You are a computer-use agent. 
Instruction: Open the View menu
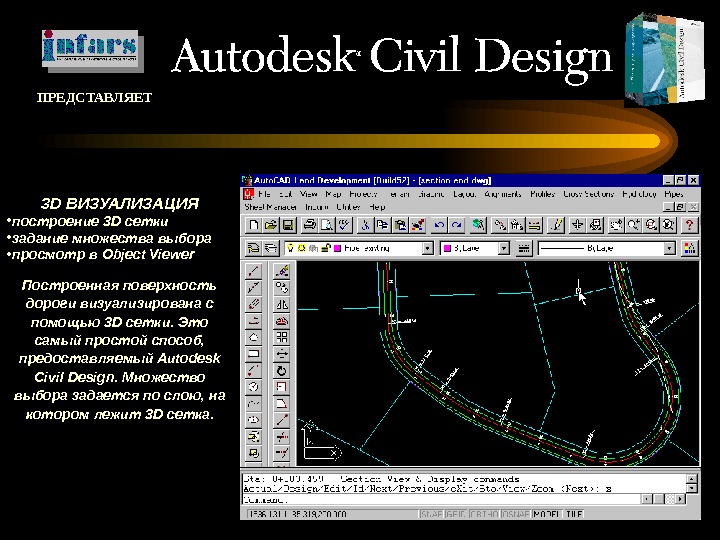point(309,194)
